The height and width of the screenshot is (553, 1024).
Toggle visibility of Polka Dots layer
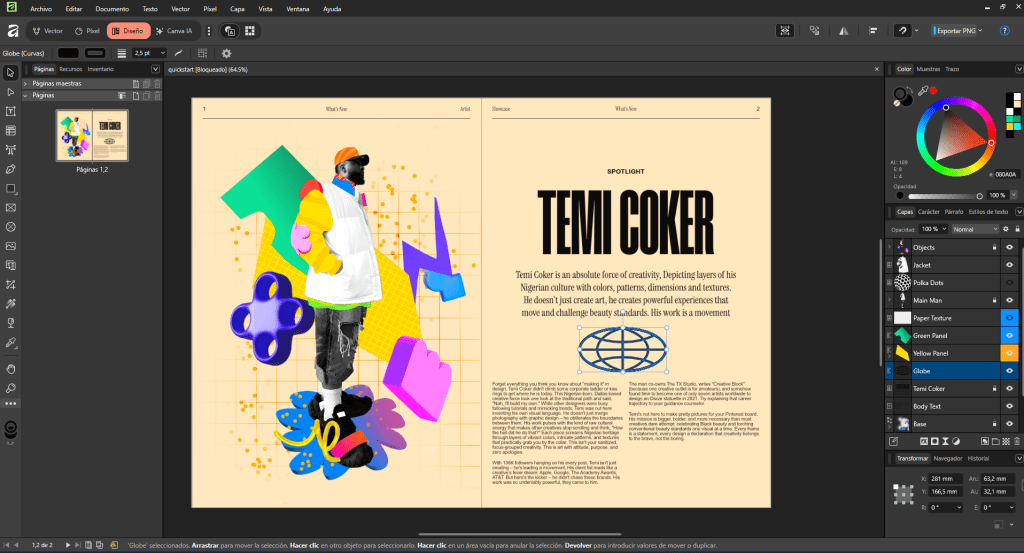[x=1009, y=283]
